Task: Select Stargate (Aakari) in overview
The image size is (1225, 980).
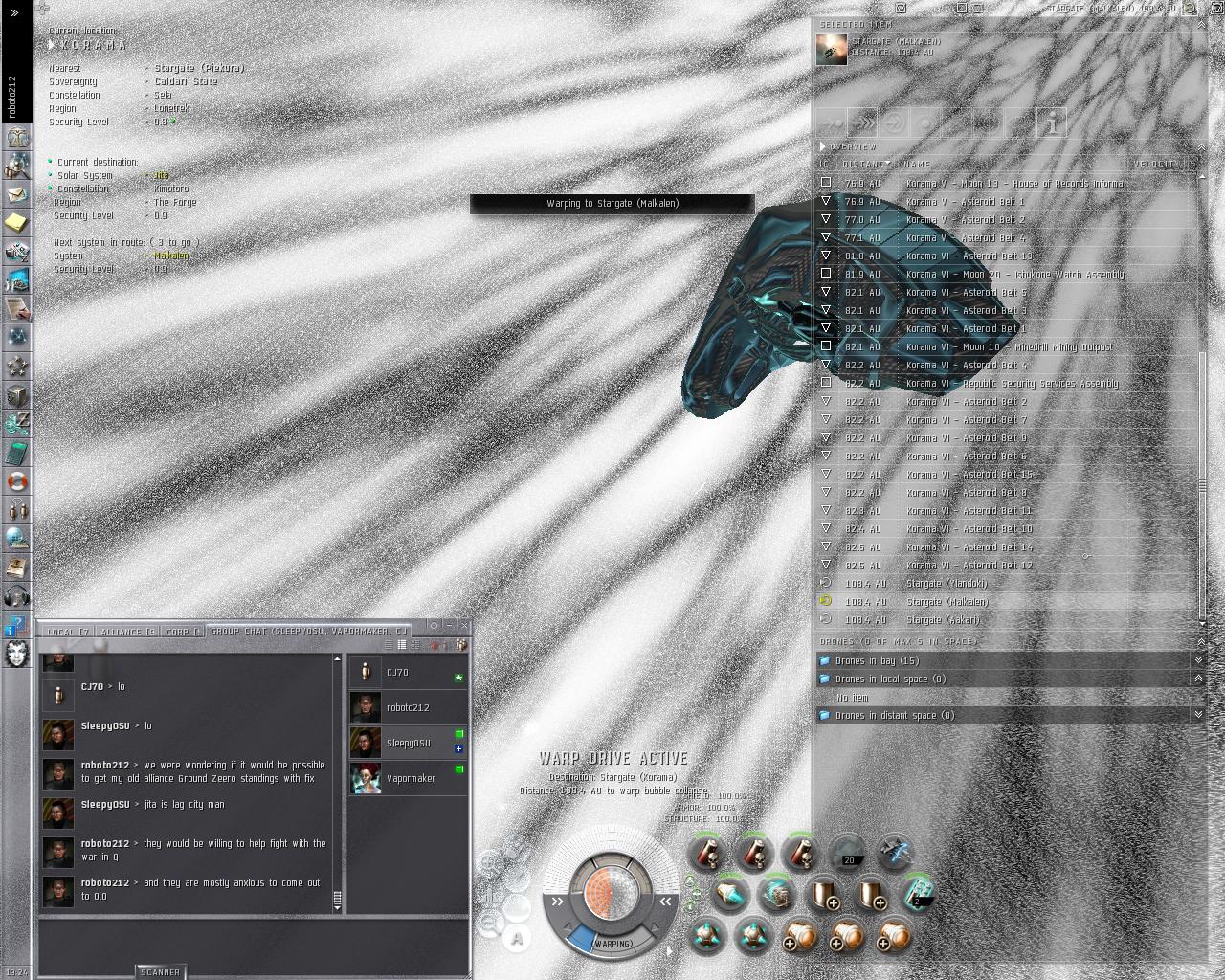Action: 1006,619
